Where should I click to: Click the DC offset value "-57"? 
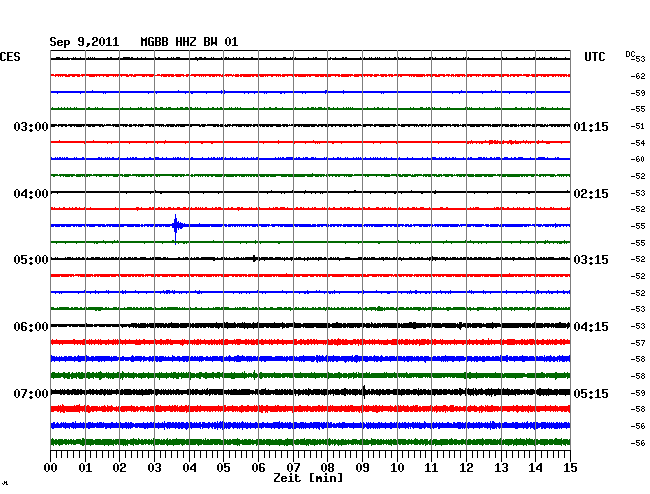coord(638,343)
